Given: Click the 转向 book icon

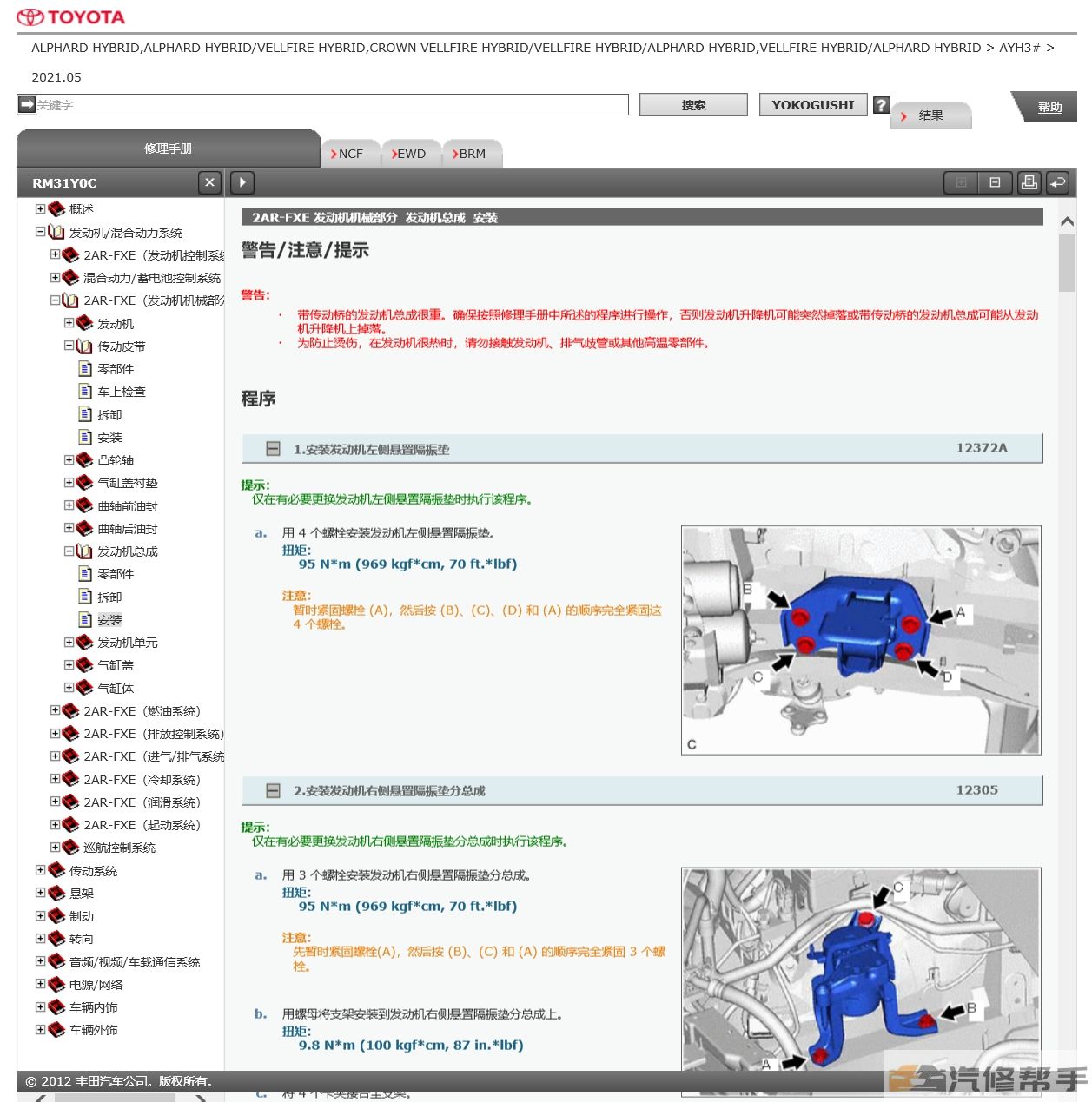Looking at the screenshot, I should tap(56, 938).
